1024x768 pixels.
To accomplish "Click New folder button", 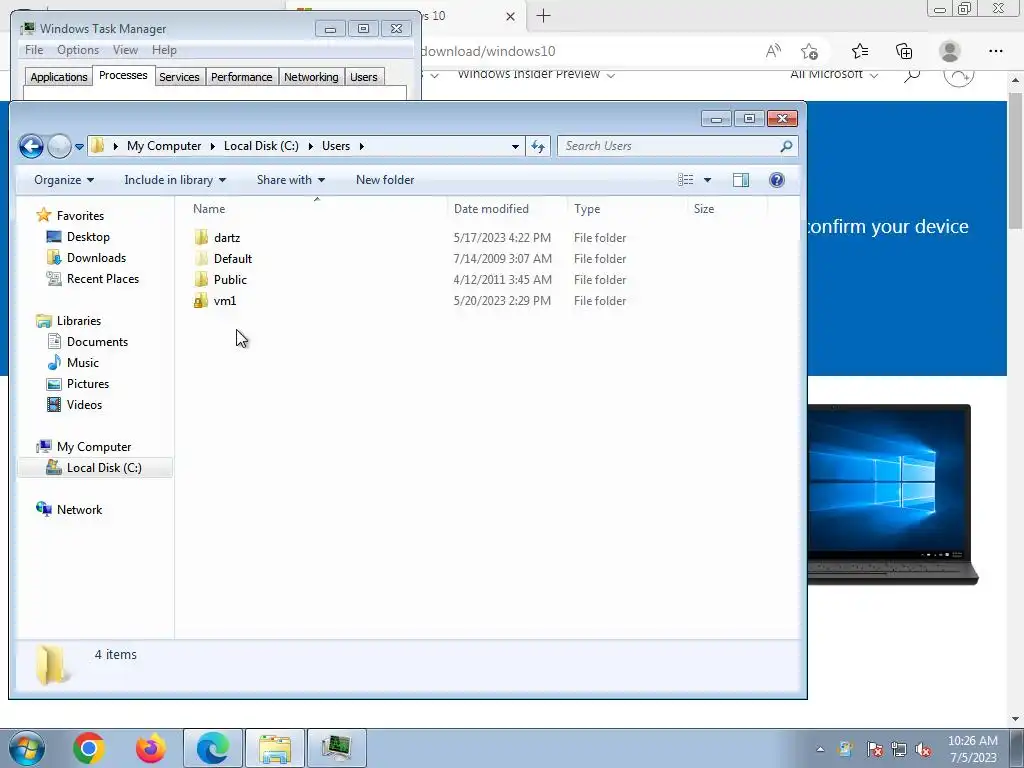I will [x=385, y=180].
